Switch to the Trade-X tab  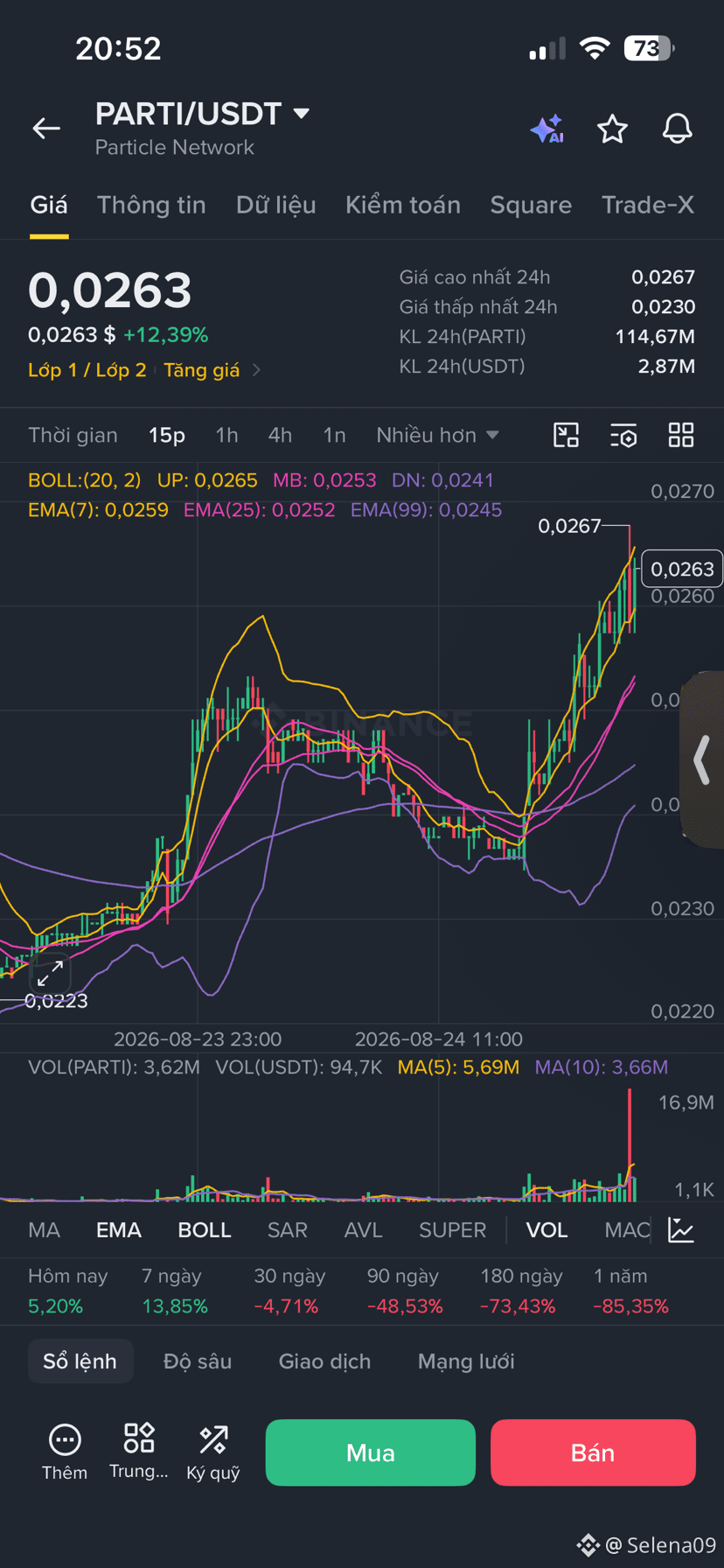[648, 205]
